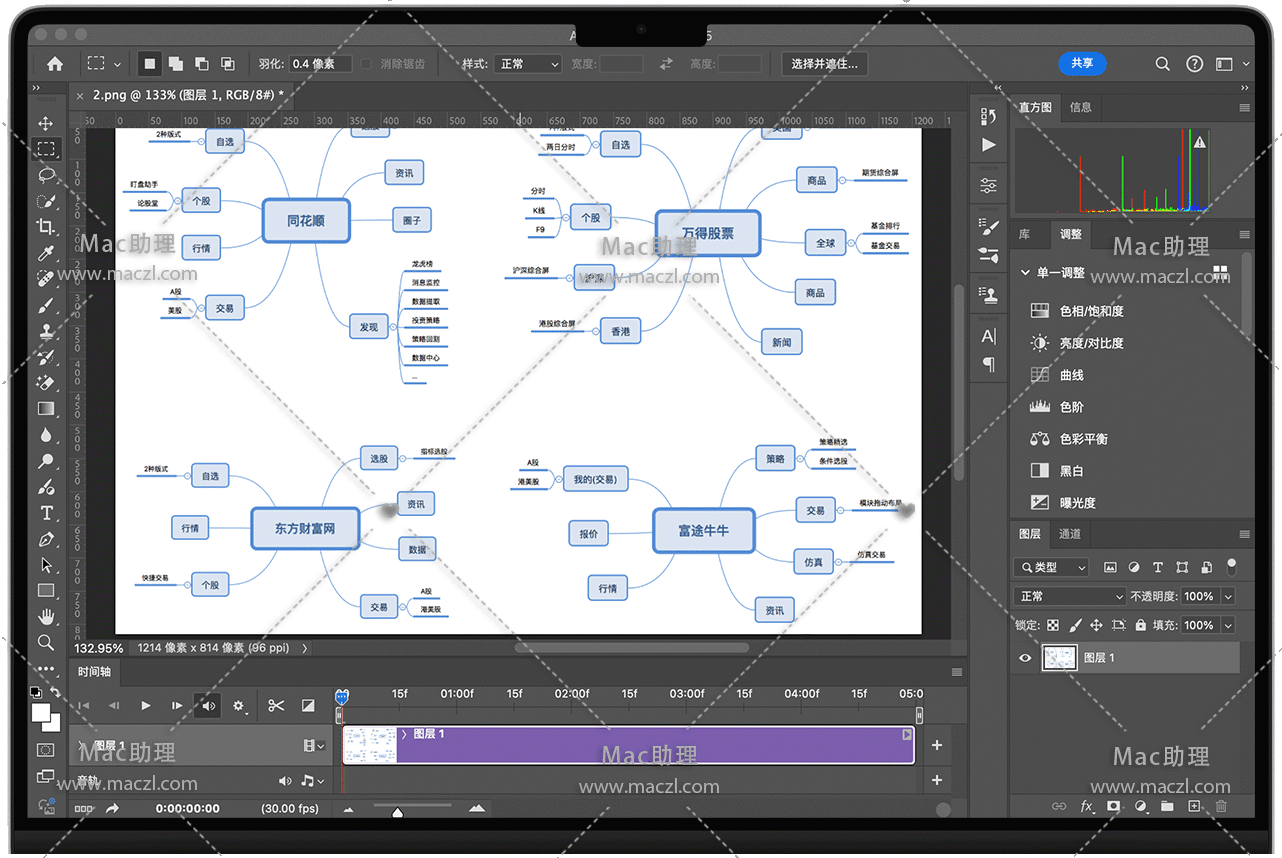Toggle the layer filter switch on or off
1282x858 pixels.
1232,566
